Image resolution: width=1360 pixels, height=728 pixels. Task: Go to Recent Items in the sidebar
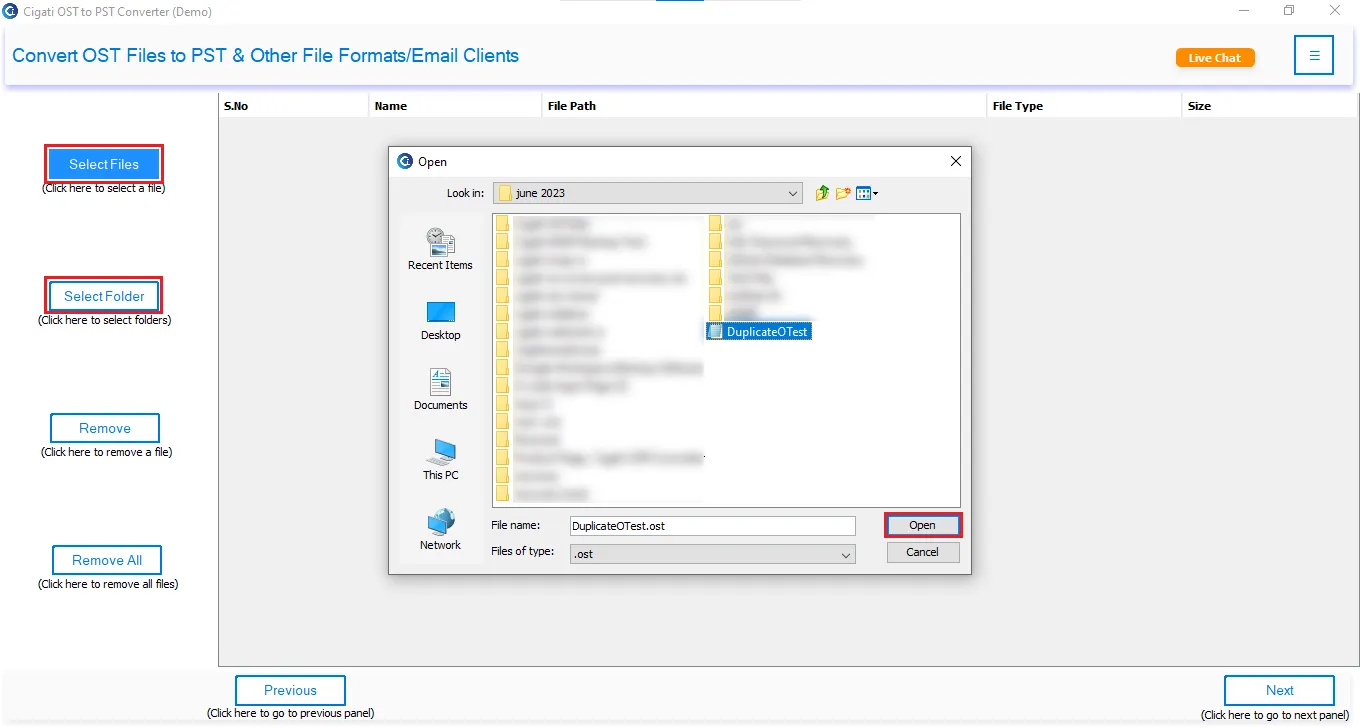click(x=440, y=249)
